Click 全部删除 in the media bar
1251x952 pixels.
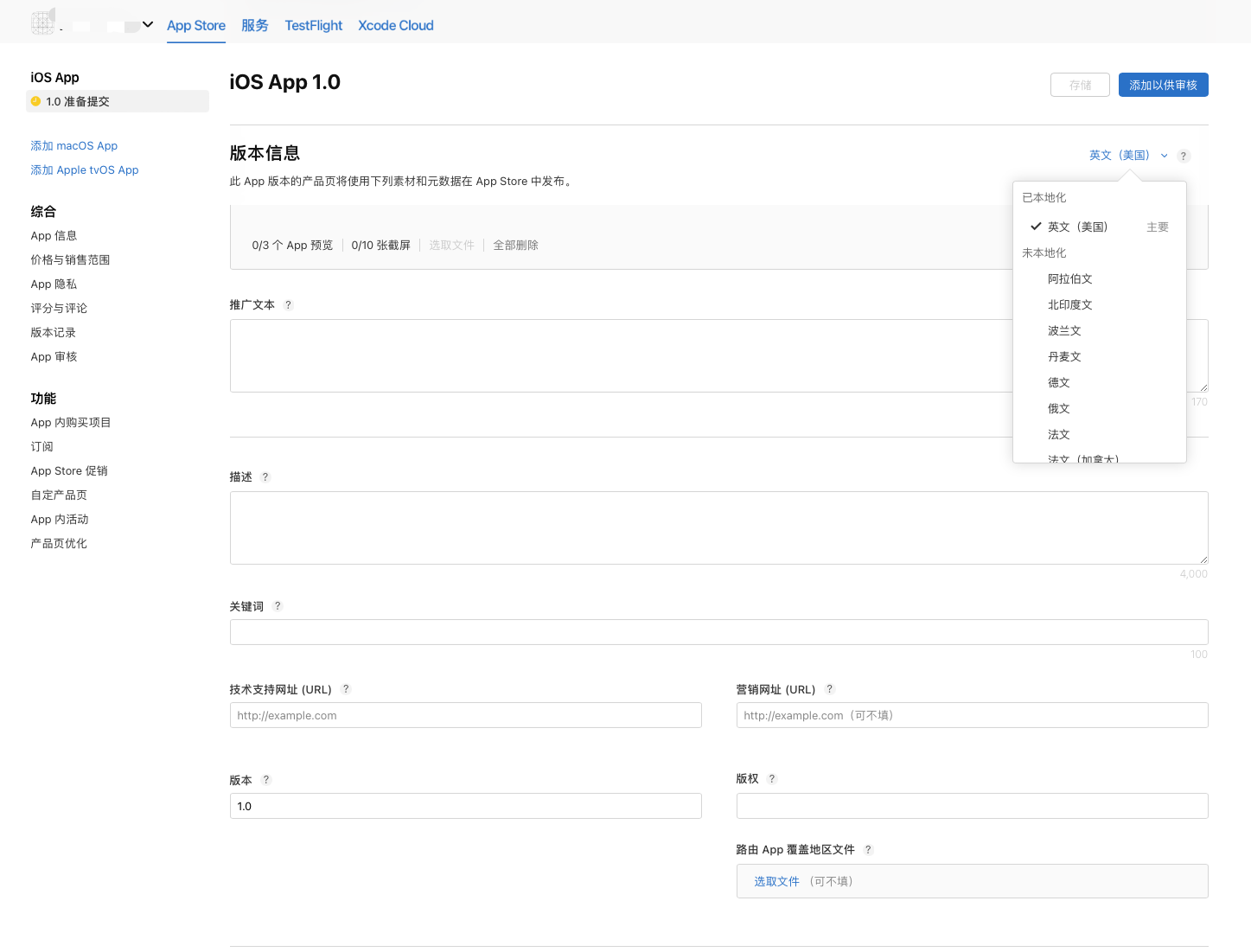click(515, 246)
